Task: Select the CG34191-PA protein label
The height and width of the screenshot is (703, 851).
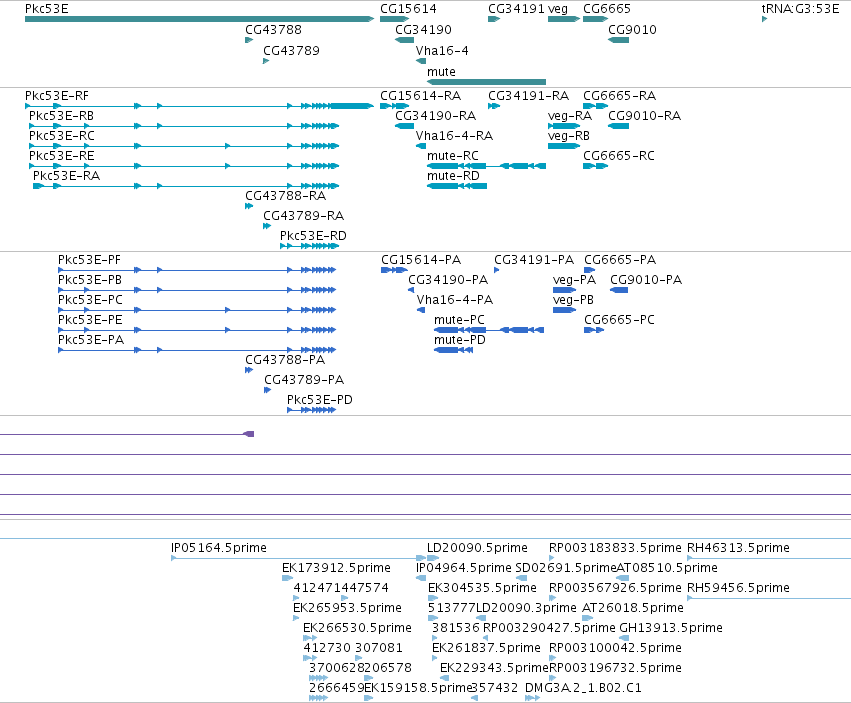Action: coord(534,260)
